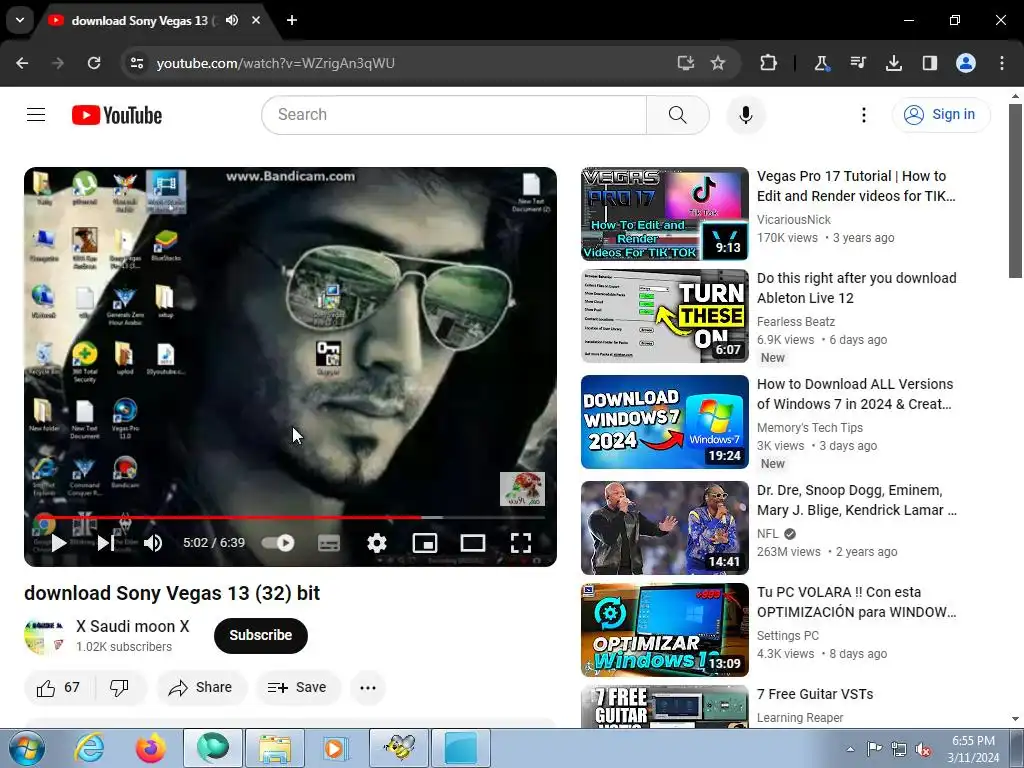1024x768 pixels.
Task: Mute the video player volume
Action: 153,543
